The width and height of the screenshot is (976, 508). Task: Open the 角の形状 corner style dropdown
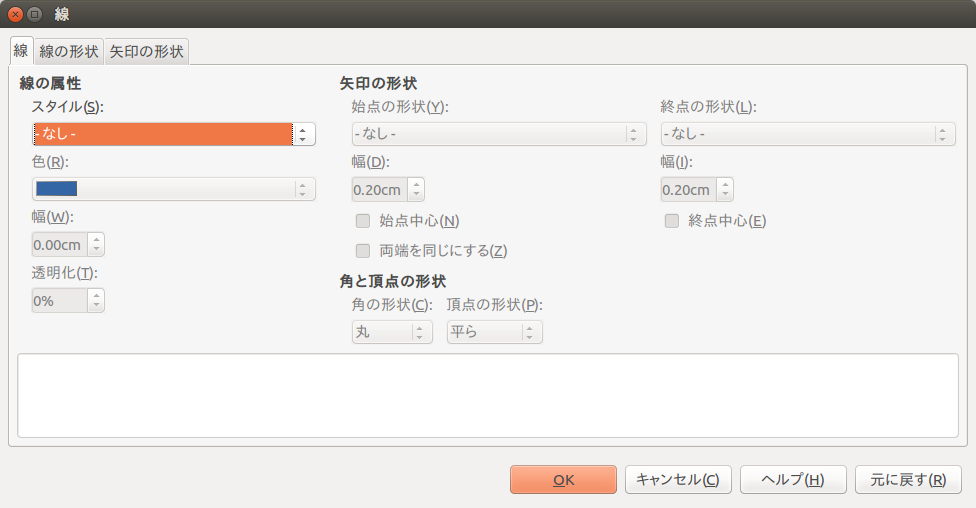pyautogui.click(x=392, y=332)
